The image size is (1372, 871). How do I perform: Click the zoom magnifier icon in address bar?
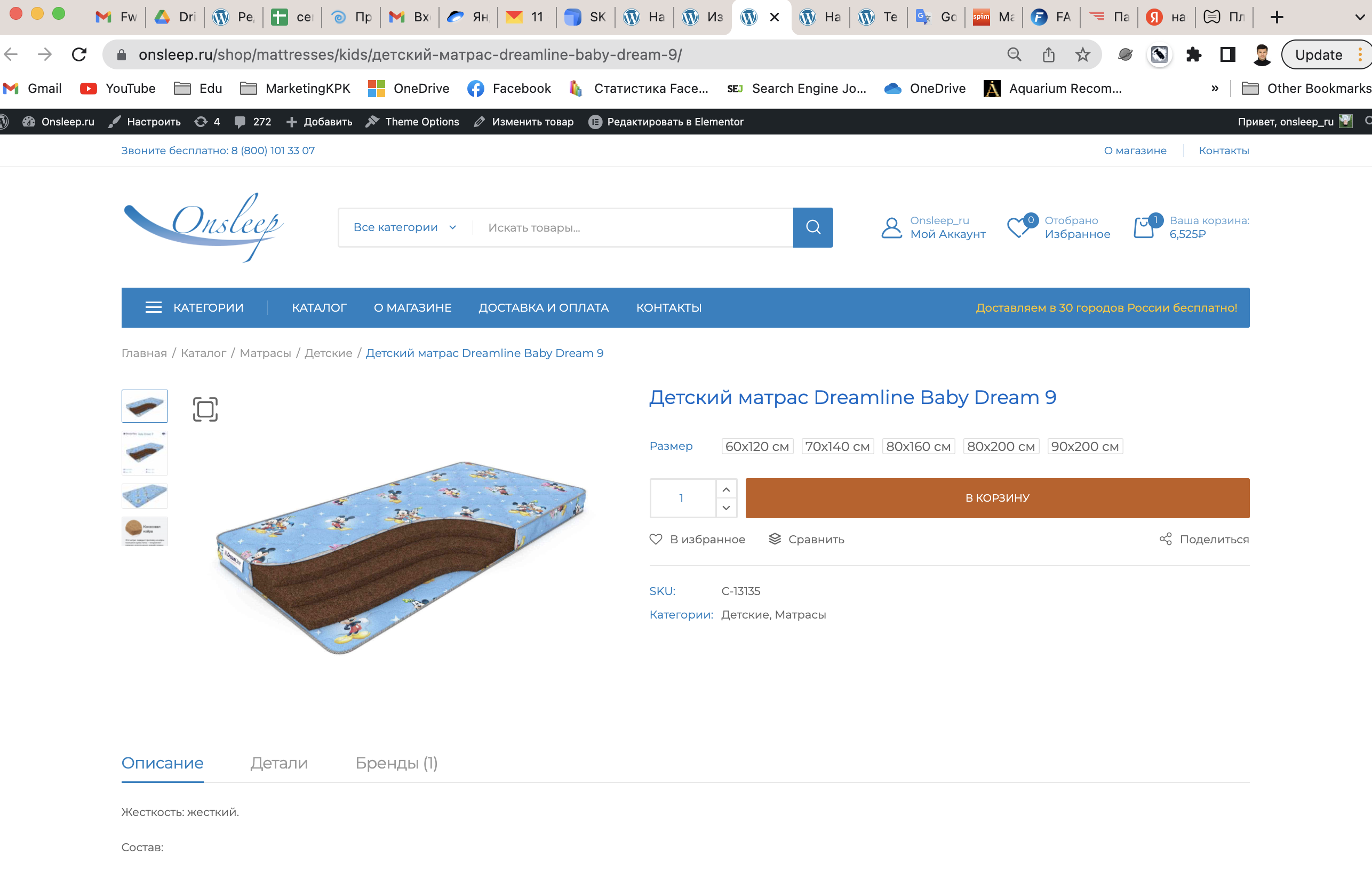click(x=1014, y=55)
